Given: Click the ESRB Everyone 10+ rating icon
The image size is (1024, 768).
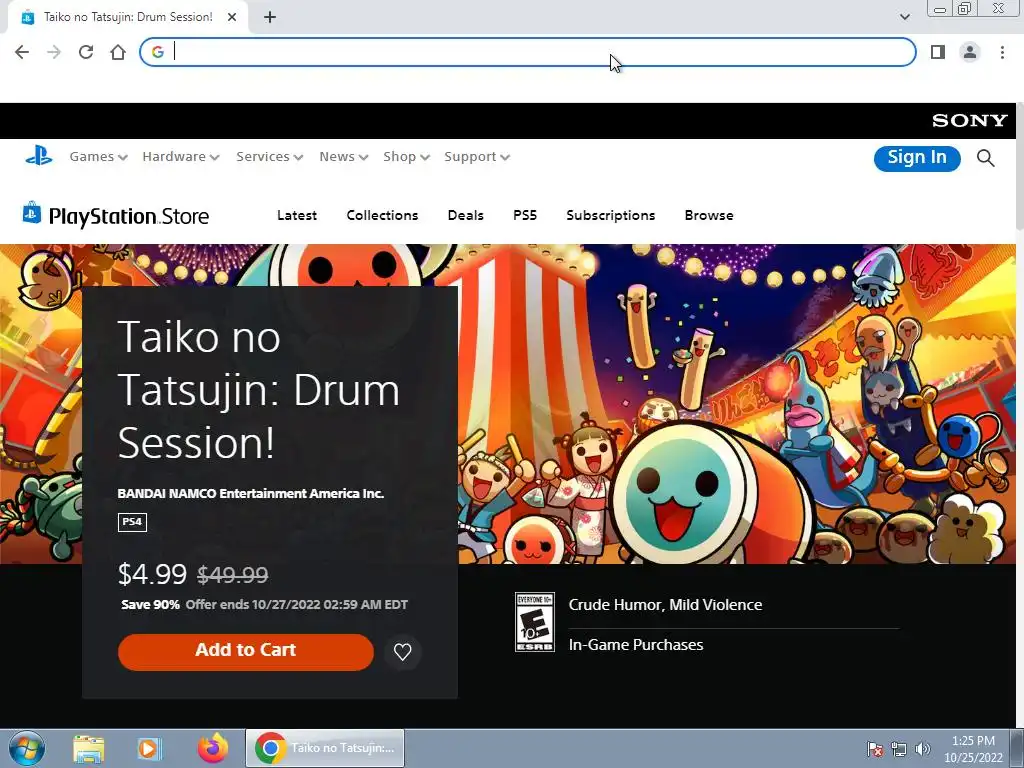Looking at the screenshot, I should (x=534, y=622).
